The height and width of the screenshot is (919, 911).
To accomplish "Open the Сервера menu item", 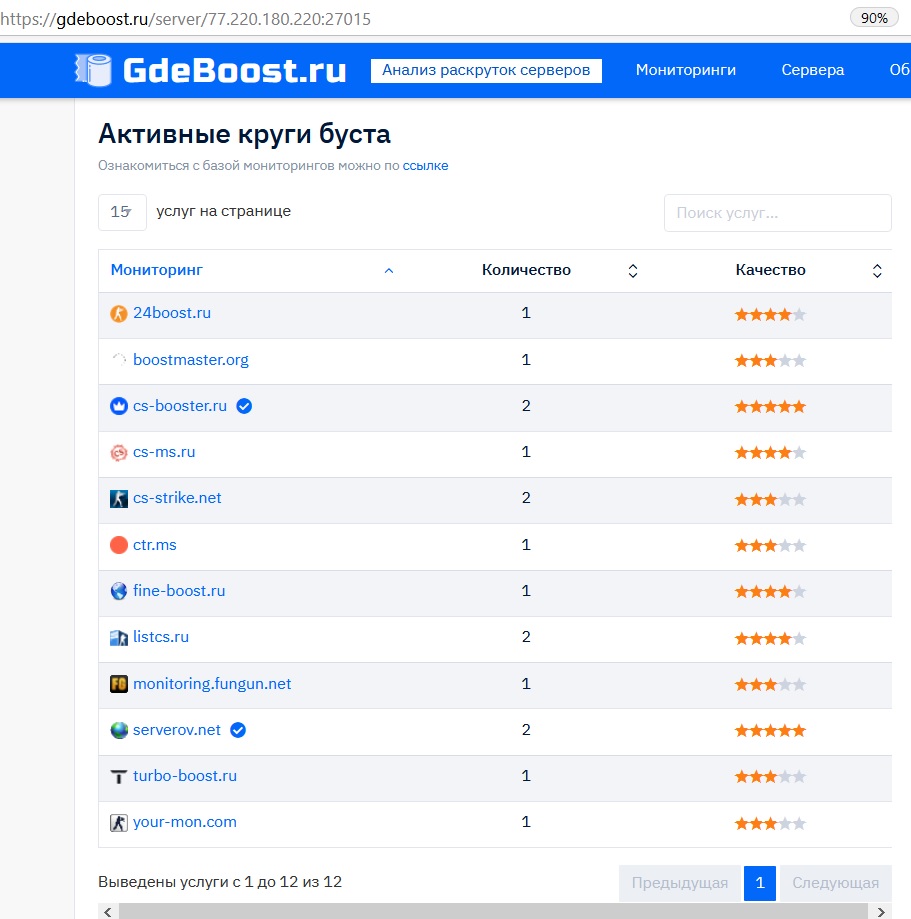I will [813, 70].
